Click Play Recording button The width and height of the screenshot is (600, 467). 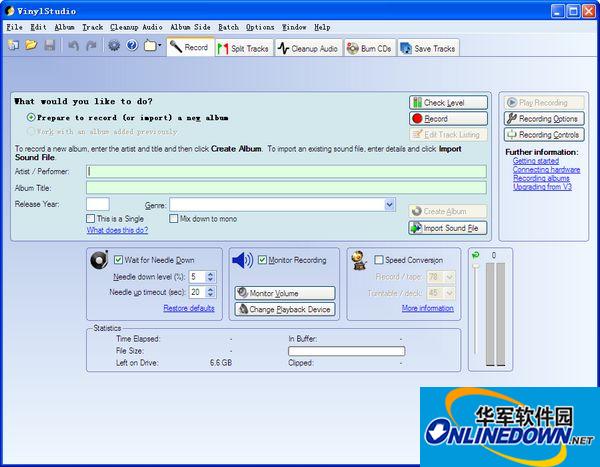[x=544, y=103]
